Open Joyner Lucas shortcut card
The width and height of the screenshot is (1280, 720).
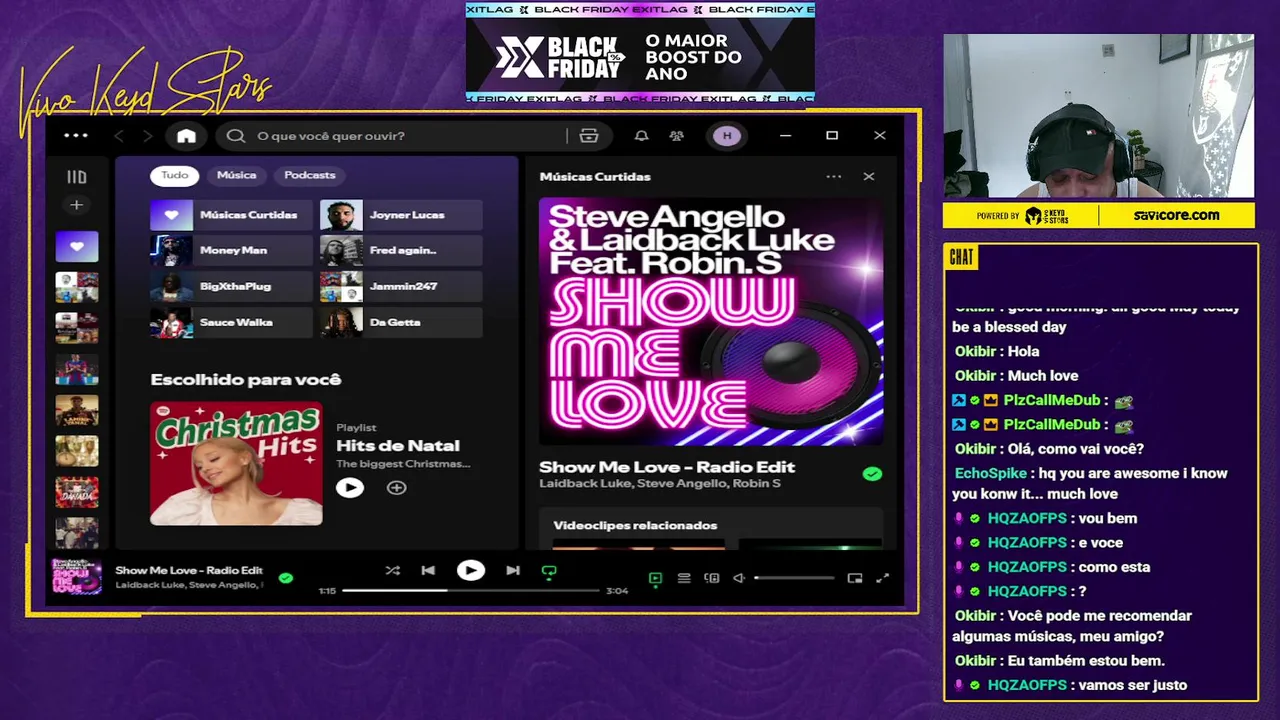click(x=401, y=215)
